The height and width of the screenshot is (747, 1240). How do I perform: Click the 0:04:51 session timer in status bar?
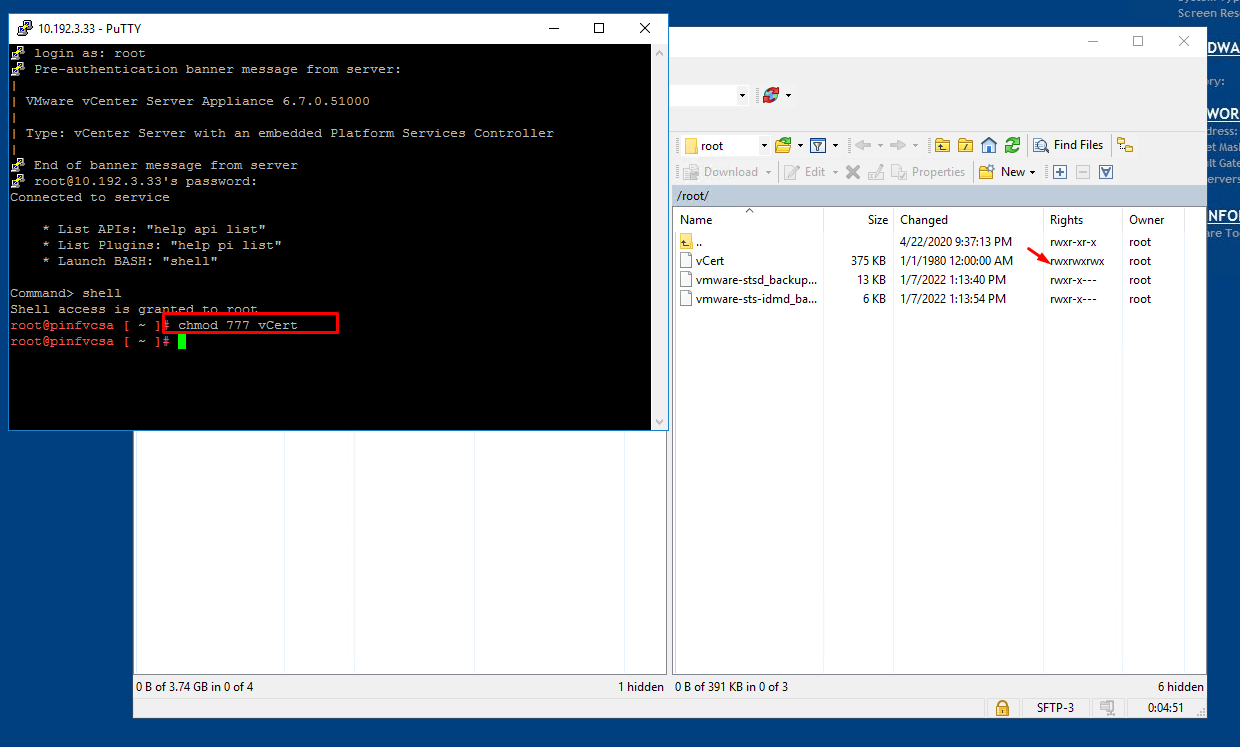[x=1165, y=708]
